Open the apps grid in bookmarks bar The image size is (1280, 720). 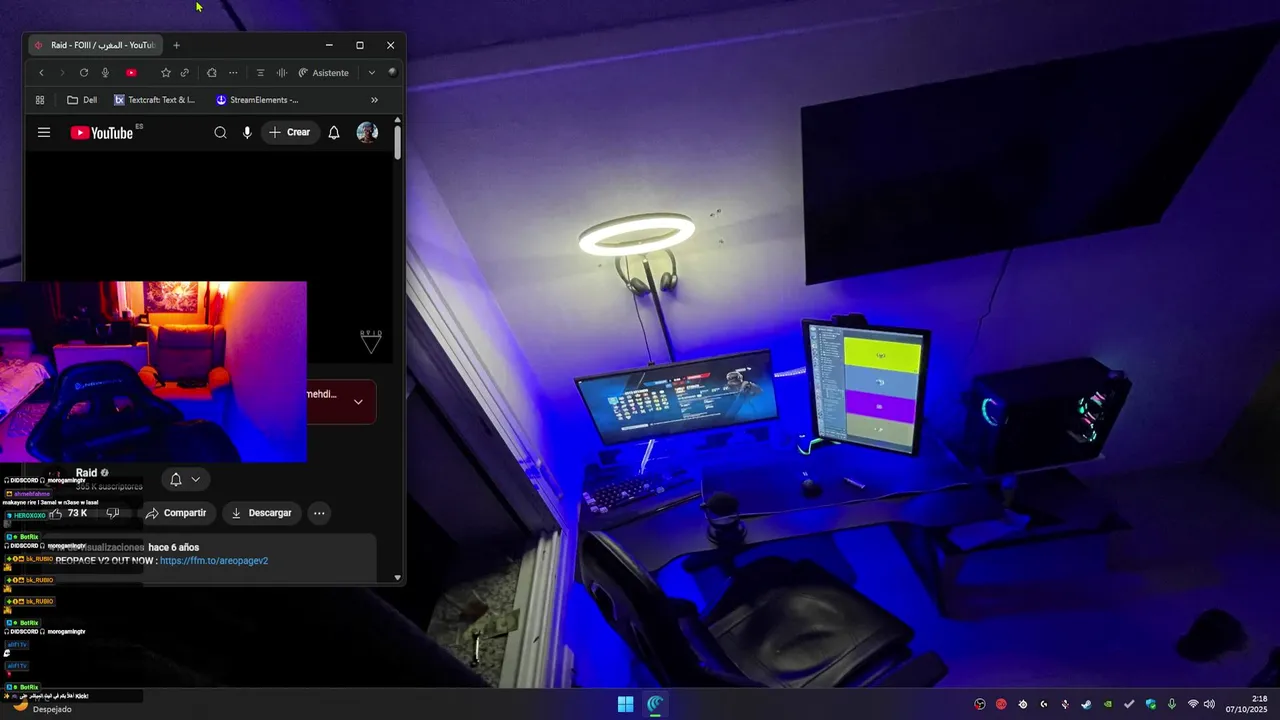[40, 100]
